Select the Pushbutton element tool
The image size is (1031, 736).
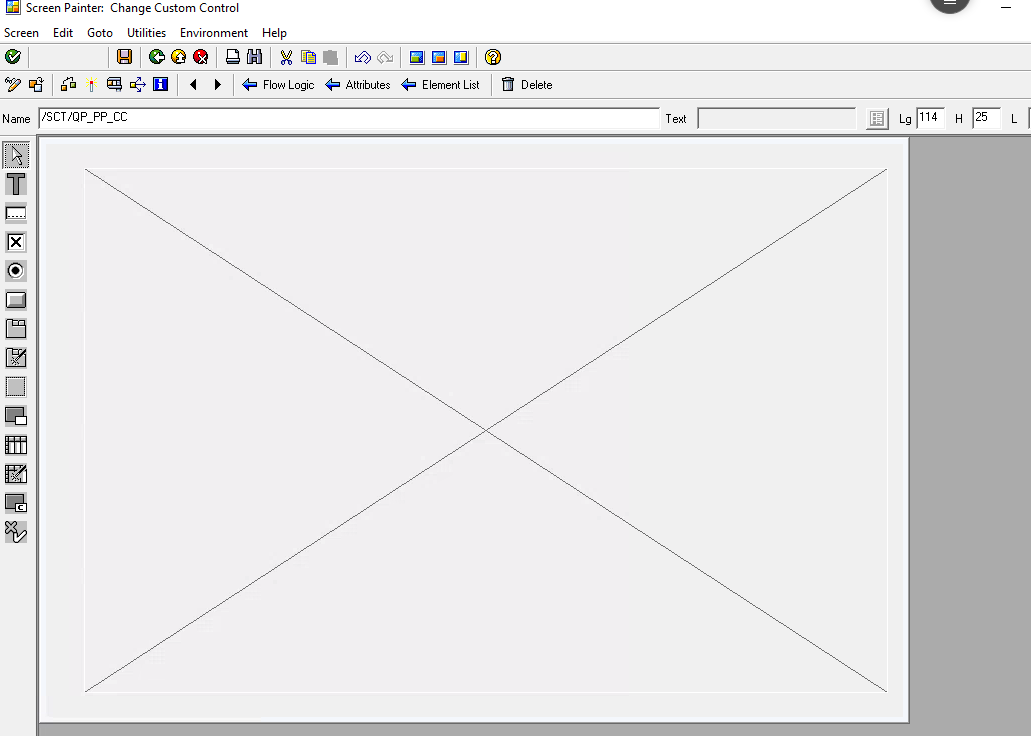pyautogui.click(x=16, y=299)
